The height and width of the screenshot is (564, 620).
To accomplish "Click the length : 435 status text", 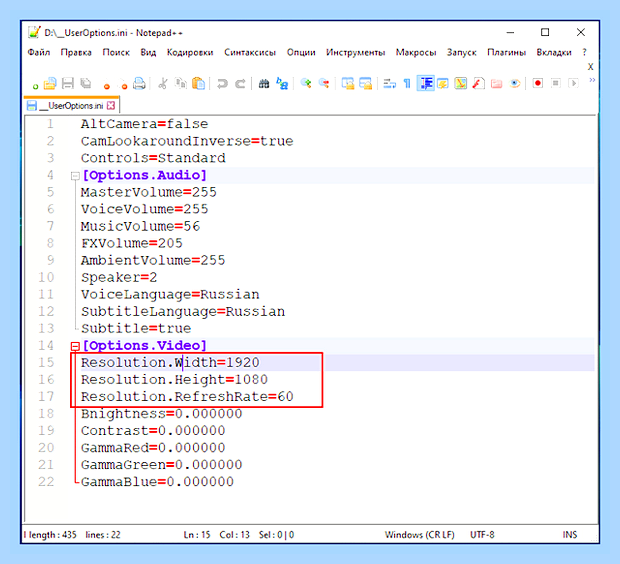I will pyautogui.click(x=53, y=535).
